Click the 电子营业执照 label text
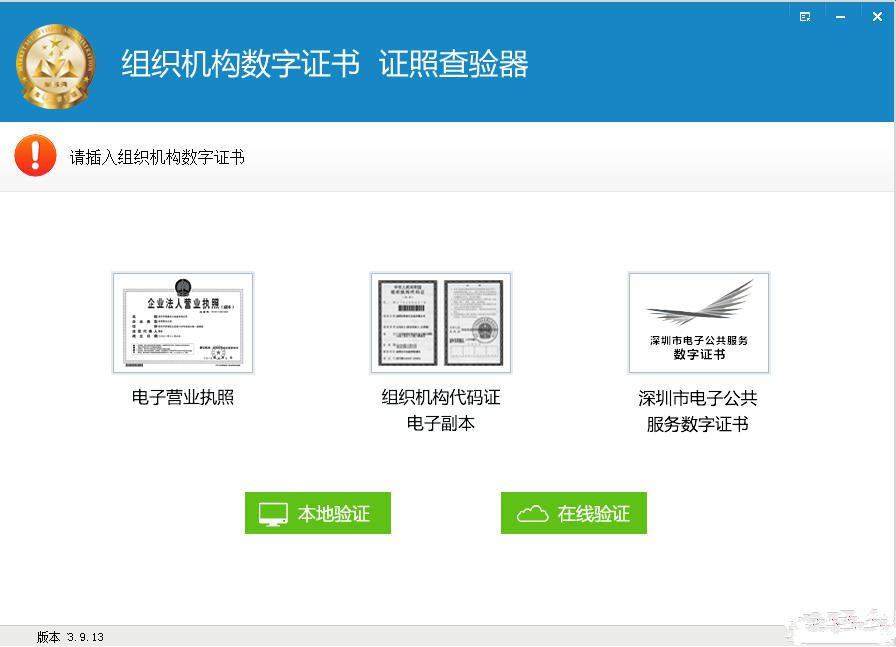 click(183, 399)
